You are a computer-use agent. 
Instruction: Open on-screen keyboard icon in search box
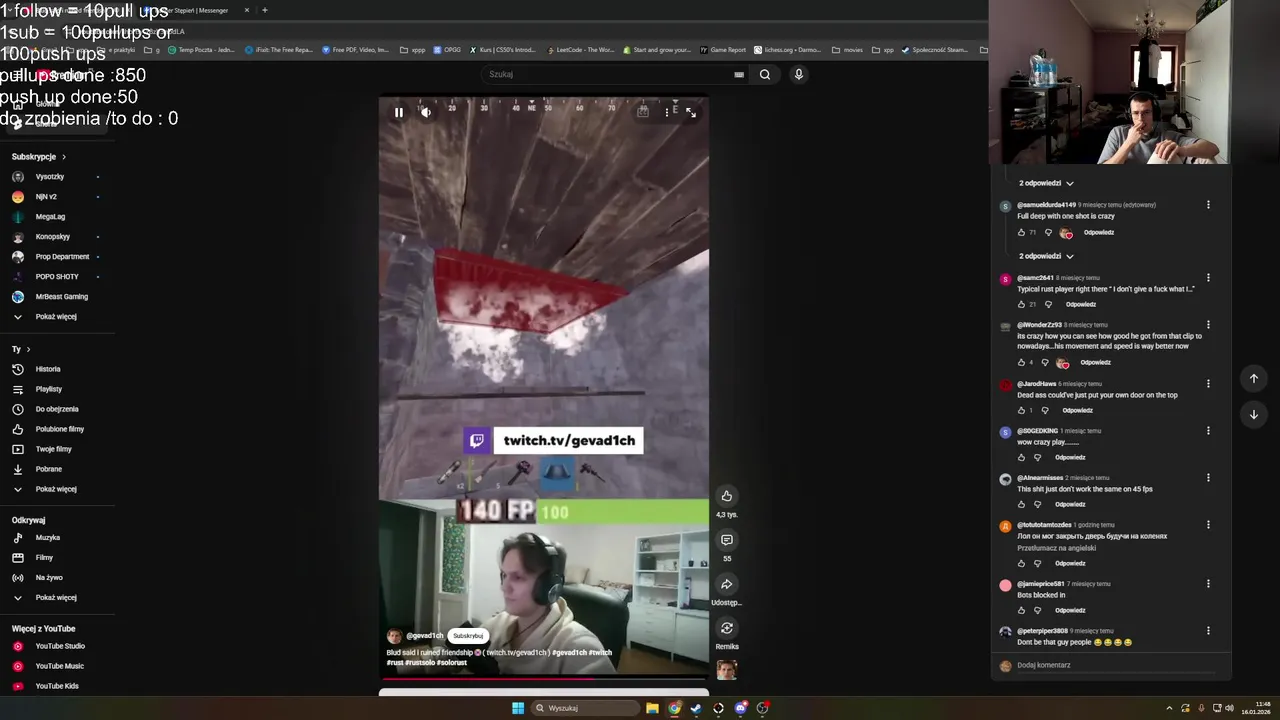pos(739,74)
